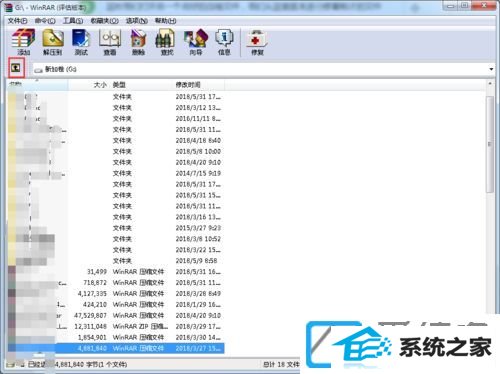
Task: Open the Tools (工具) menu
Action: [x=73, y=21]
